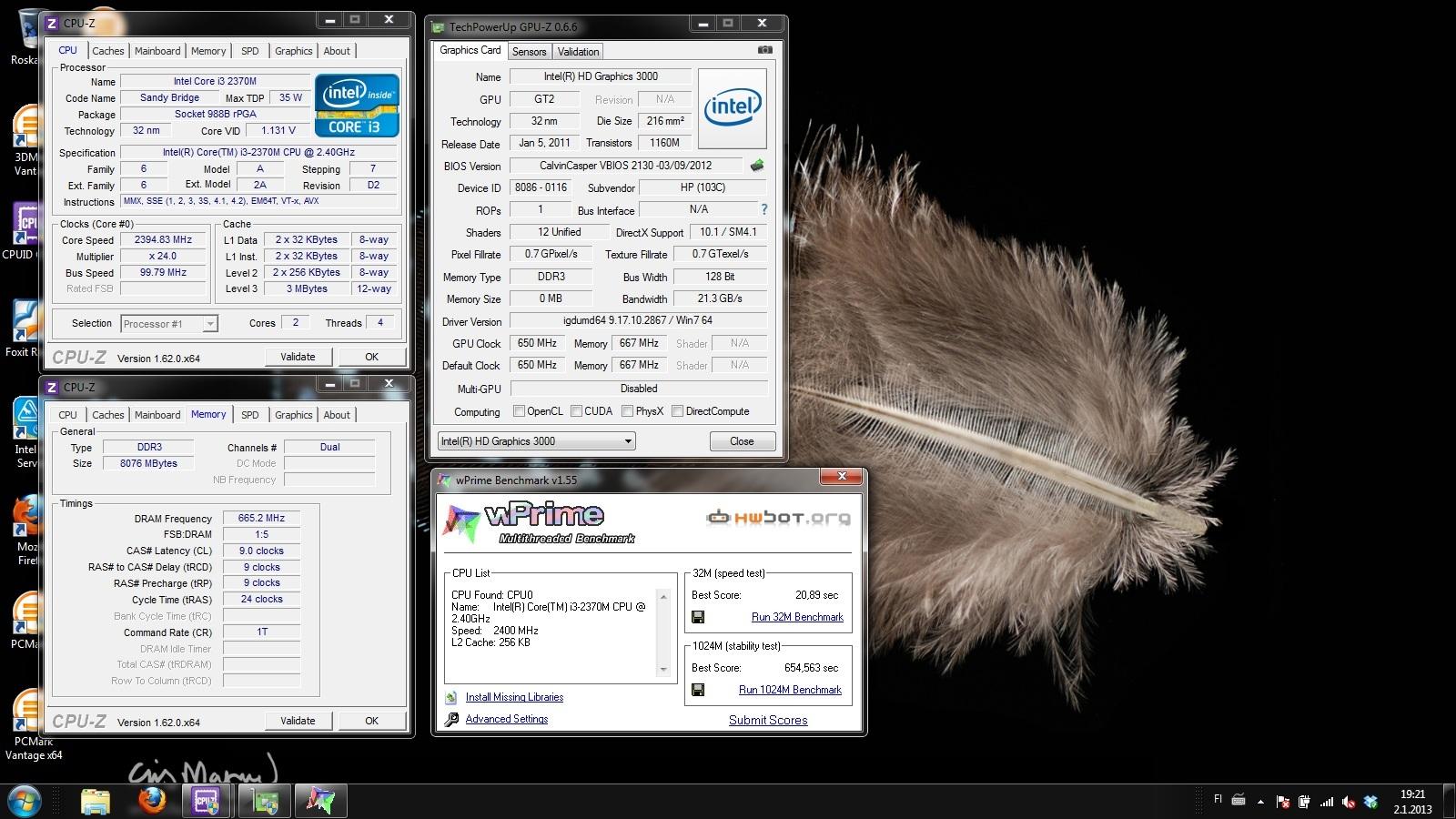Click Validate in the bottom CPU-Z window
The image size is (1456, 819).
[298, 721]
